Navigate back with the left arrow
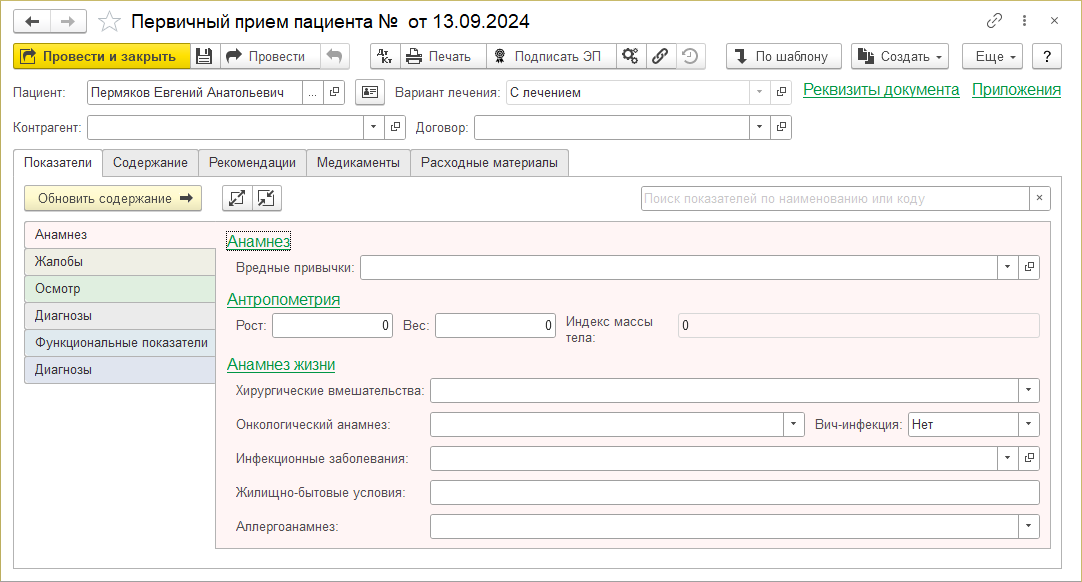1082x582 pixels. click(32, 21)
